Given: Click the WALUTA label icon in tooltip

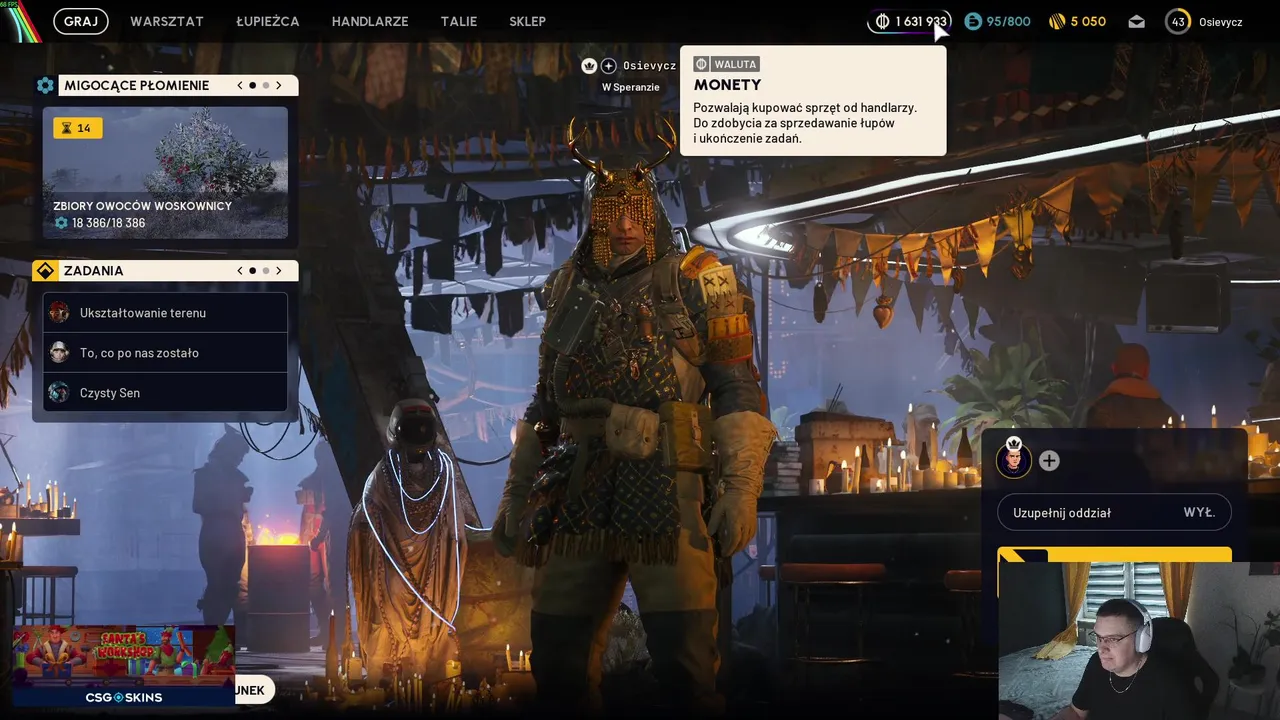Looking at the screenshot, I should [701, 64].
